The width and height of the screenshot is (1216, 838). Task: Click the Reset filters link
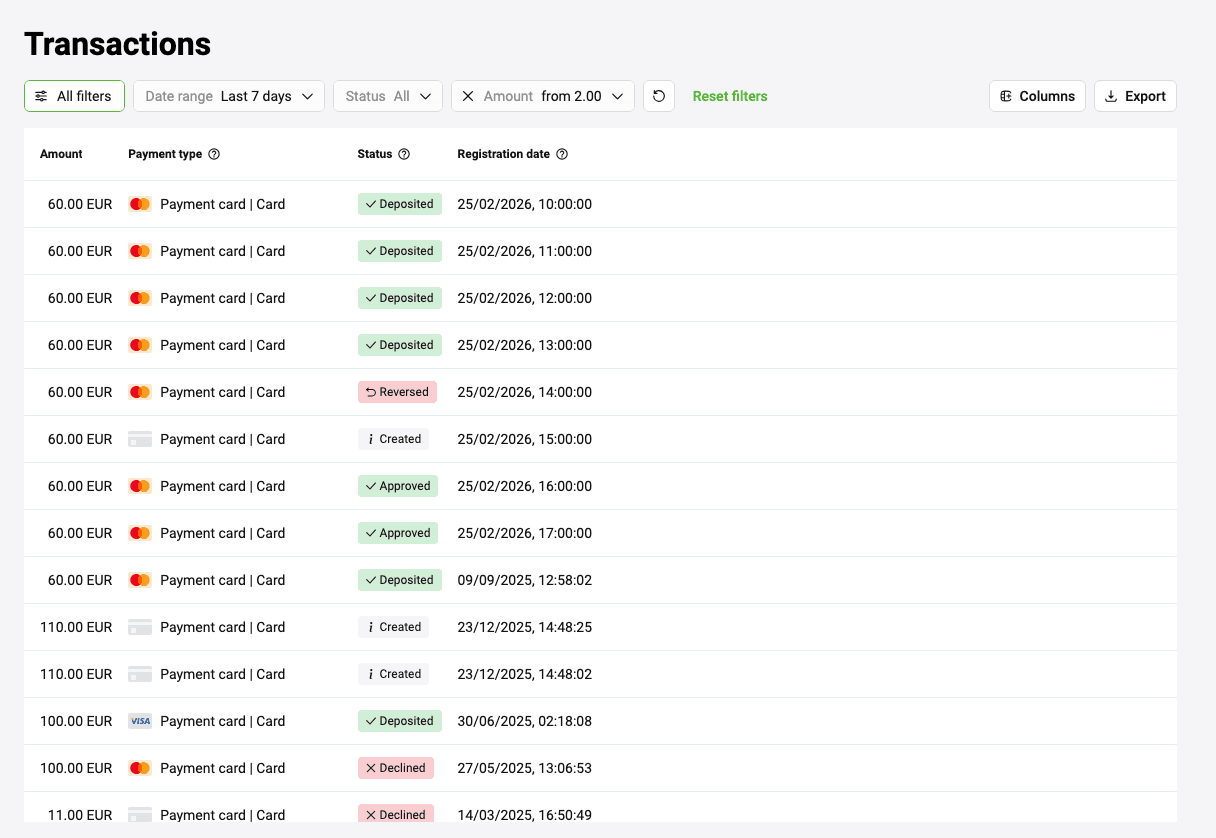[x=730, y=96]
